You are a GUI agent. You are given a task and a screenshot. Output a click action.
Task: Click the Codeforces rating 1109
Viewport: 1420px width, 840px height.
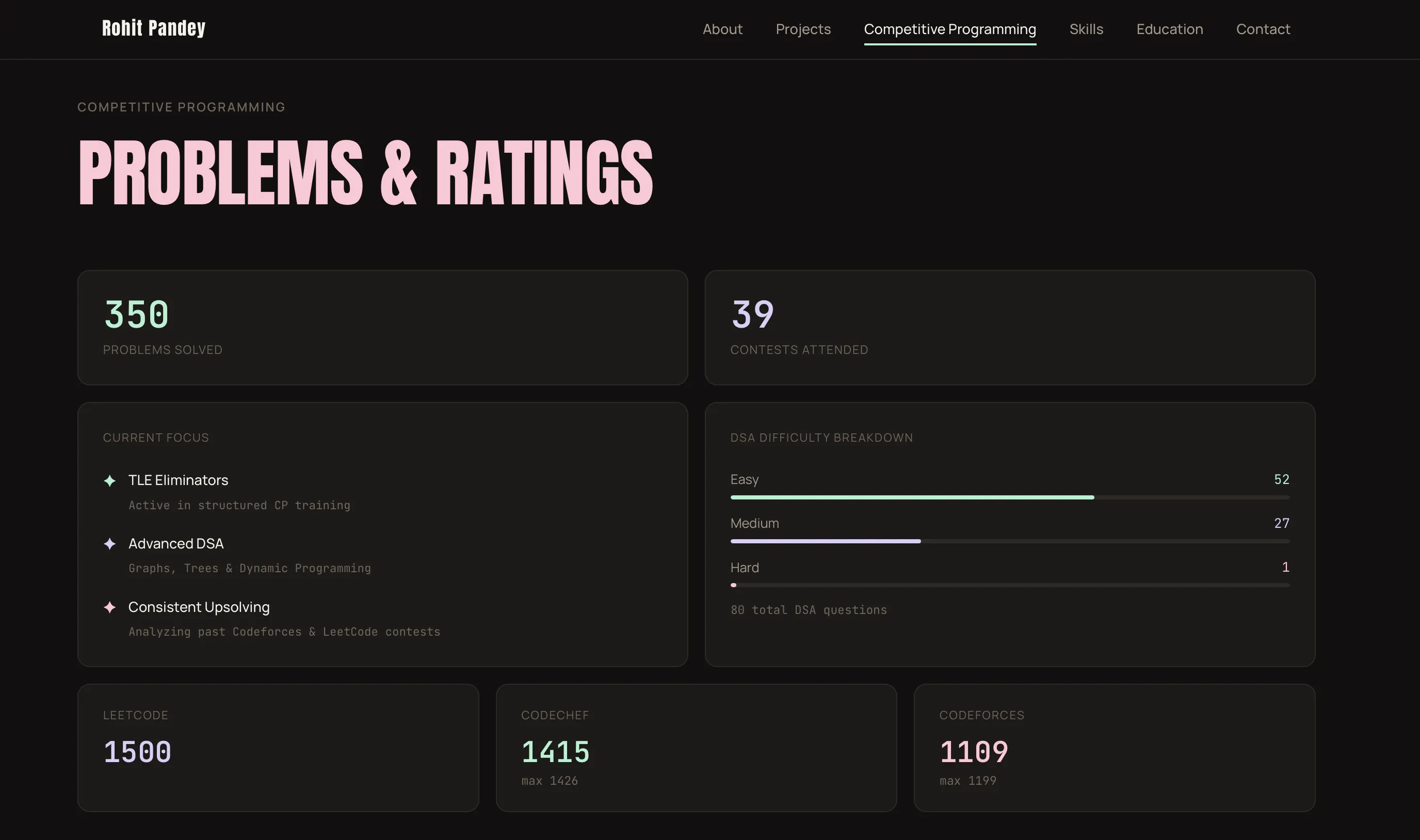tap(974, 752)
